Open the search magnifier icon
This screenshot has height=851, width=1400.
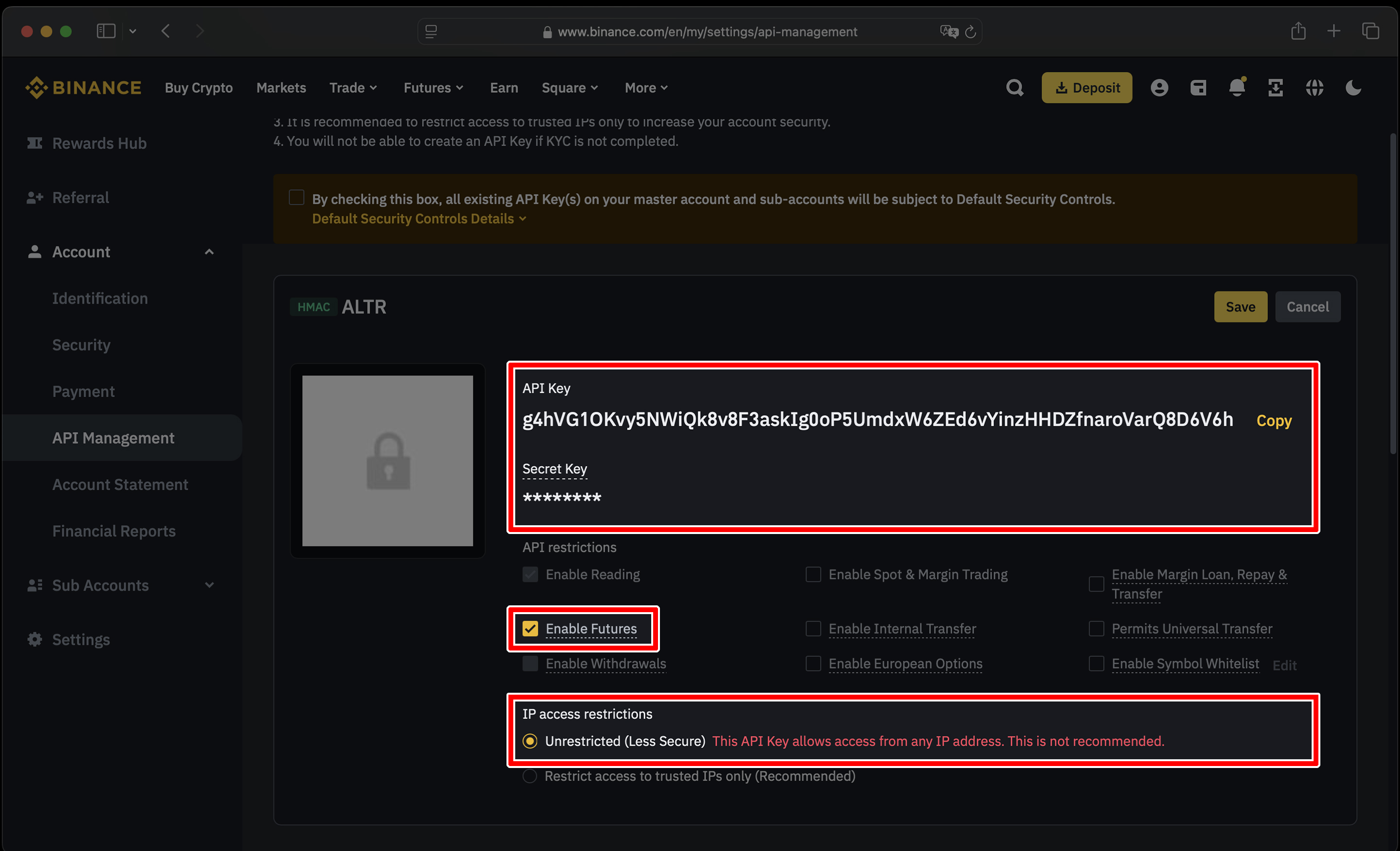(x=1015, y=87)
